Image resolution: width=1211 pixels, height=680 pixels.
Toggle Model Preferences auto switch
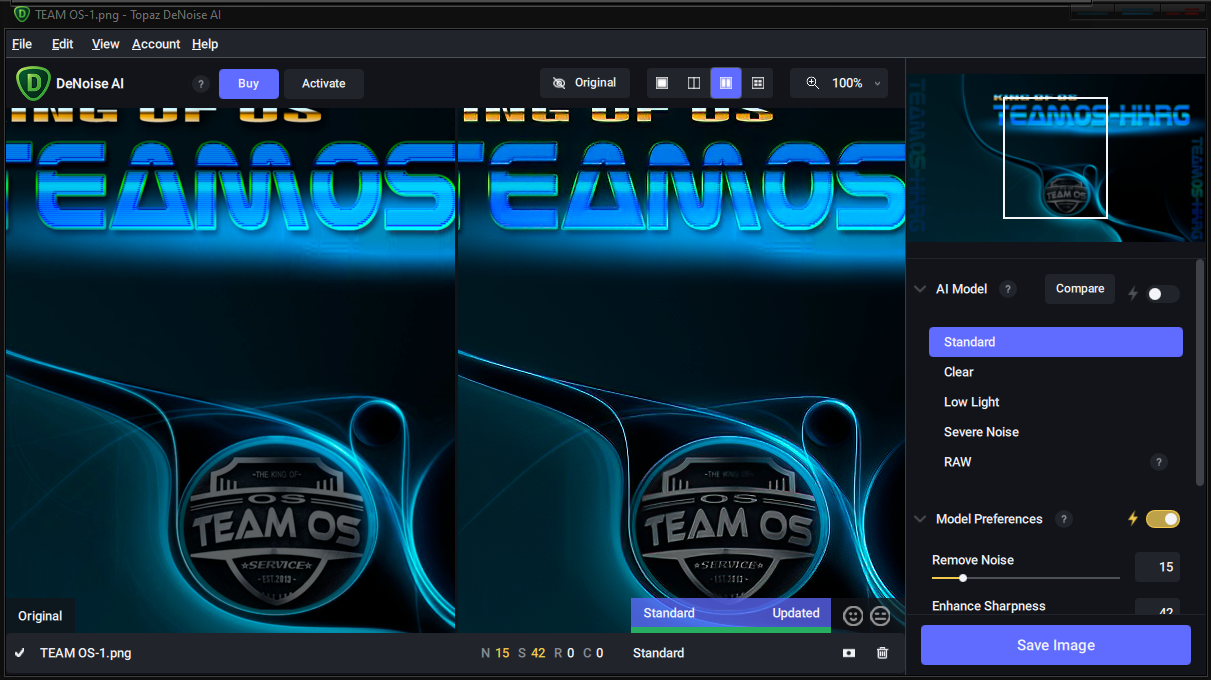pos(1163,519)
